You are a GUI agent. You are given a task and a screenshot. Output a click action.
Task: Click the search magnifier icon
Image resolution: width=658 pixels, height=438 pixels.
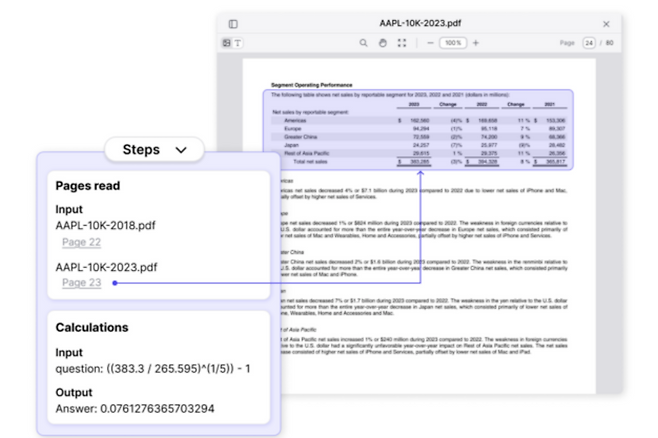pyautogui.click(x=364, y=44)
